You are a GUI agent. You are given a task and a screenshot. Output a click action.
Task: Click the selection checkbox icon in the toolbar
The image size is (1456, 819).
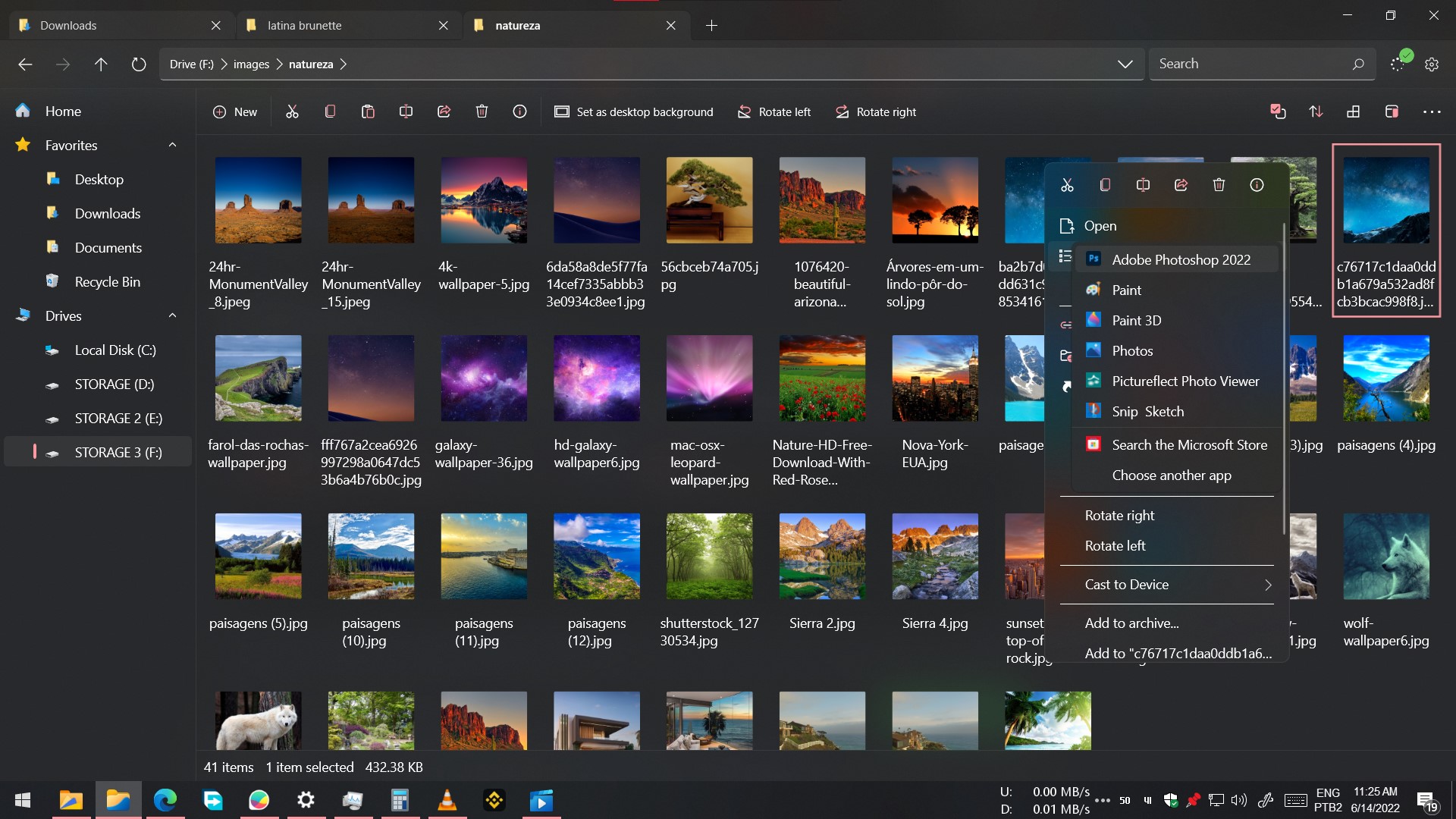(1278, 111)
